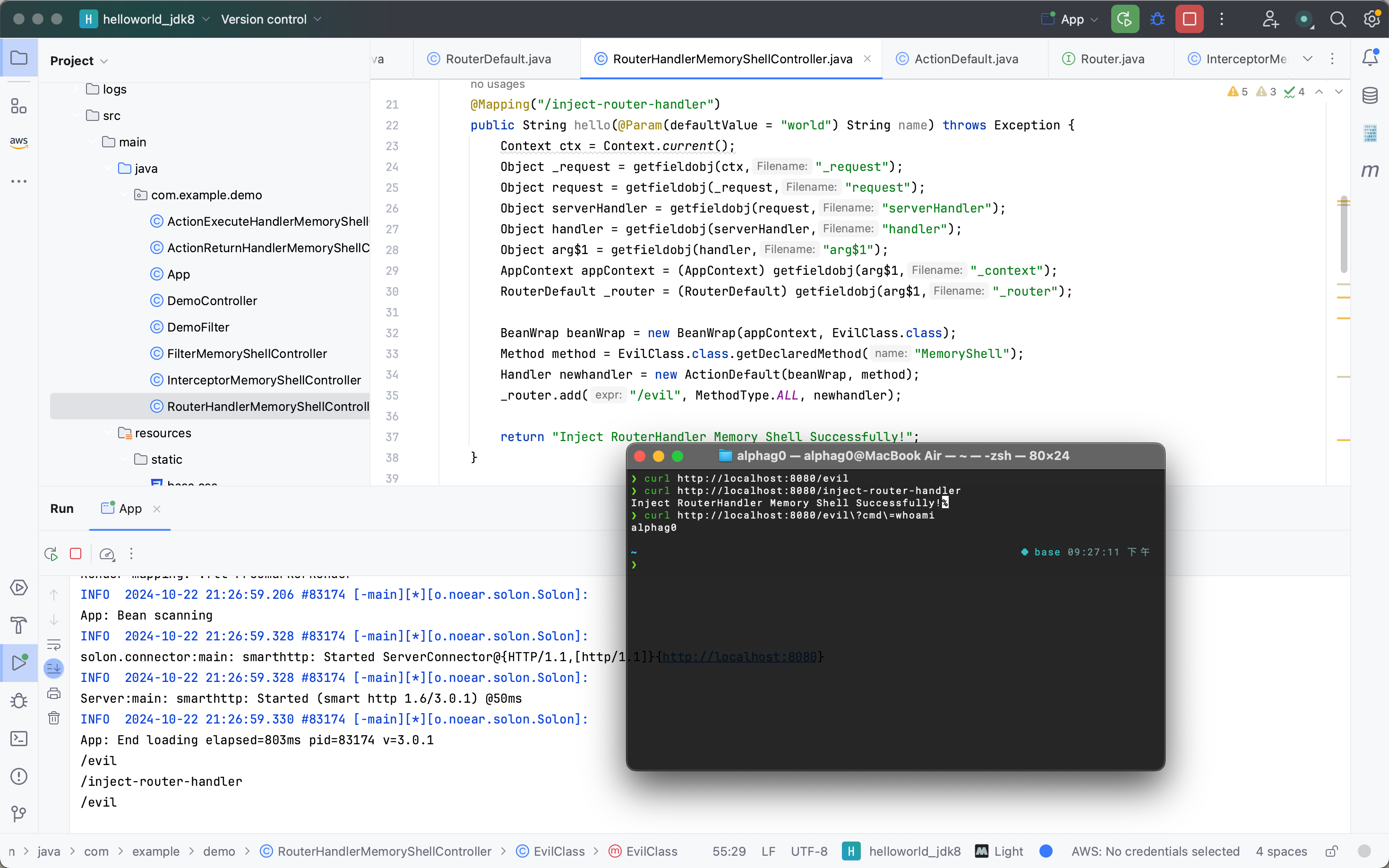Select DemoController in the project tree
Viewport: 1389px width, 868px height.
(212, 301)
